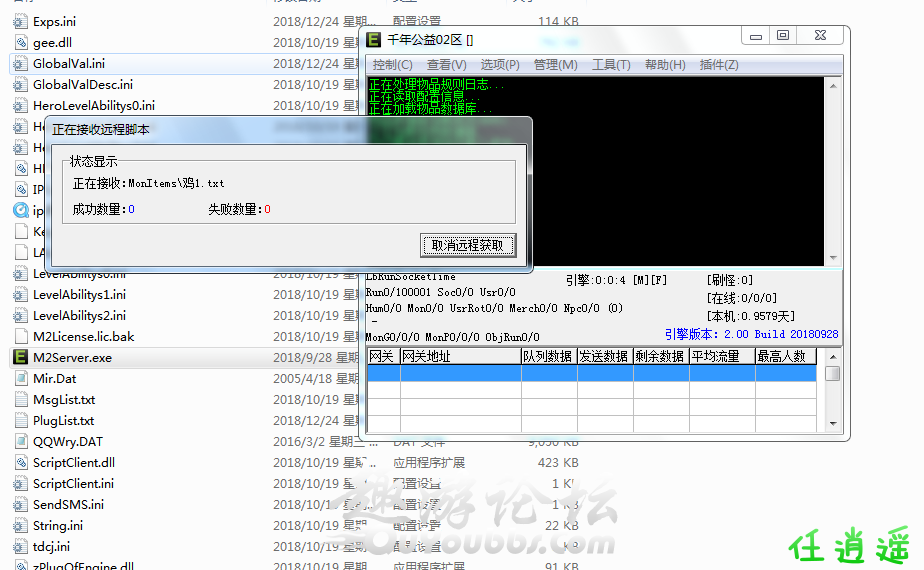Select the Mir.Dat file name
924x570 pixels.
(55, 378)
